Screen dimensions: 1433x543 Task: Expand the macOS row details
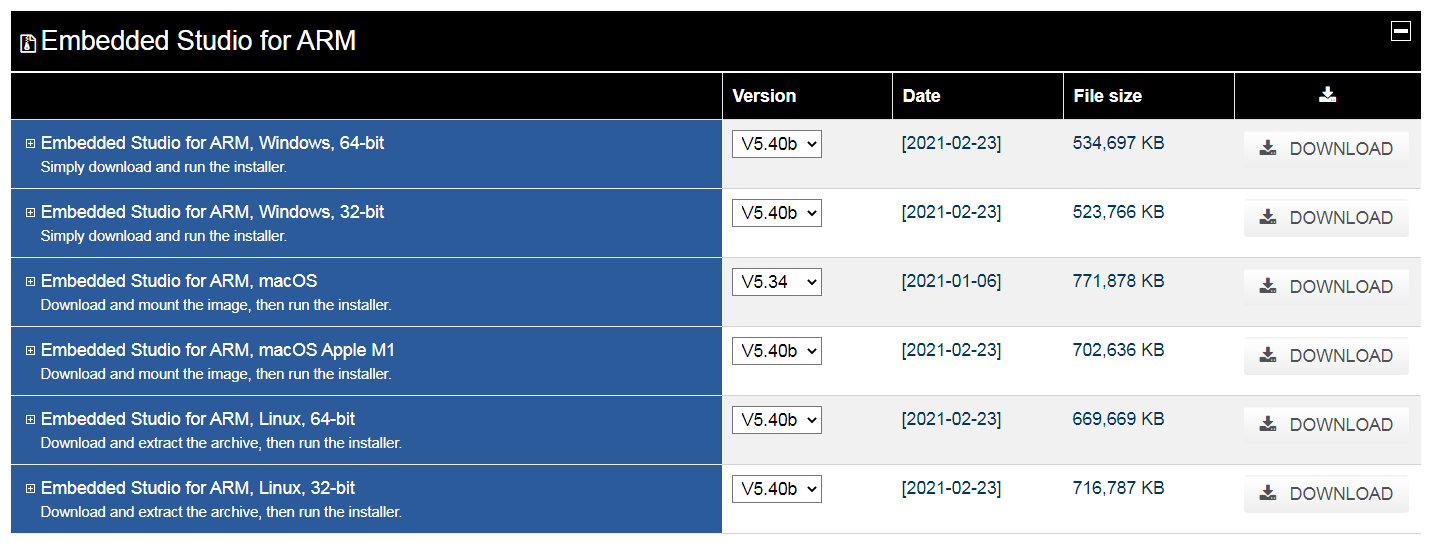(x=30, y=281)
